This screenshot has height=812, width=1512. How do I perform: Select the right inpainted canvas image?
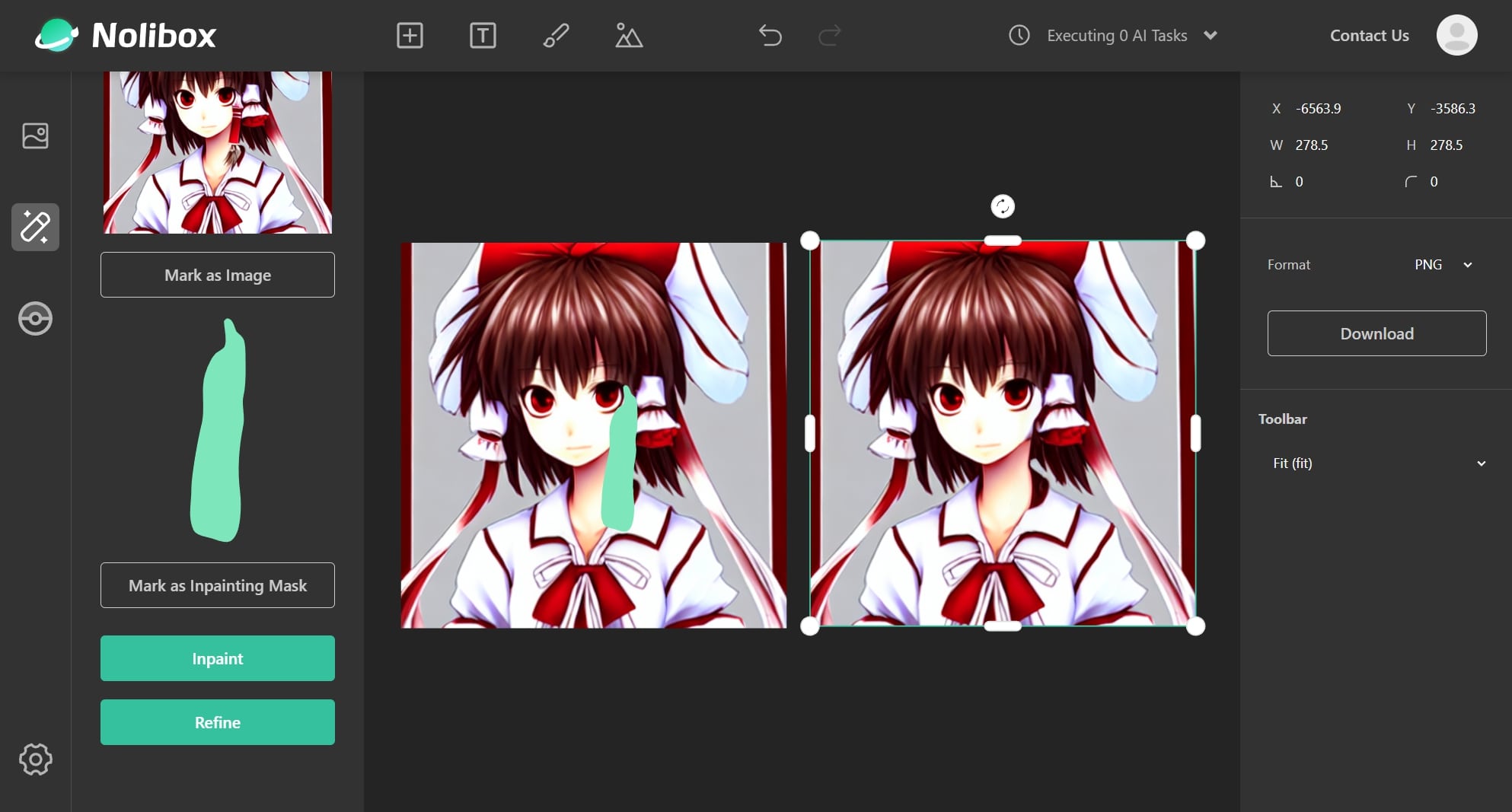pos(1003,433)
